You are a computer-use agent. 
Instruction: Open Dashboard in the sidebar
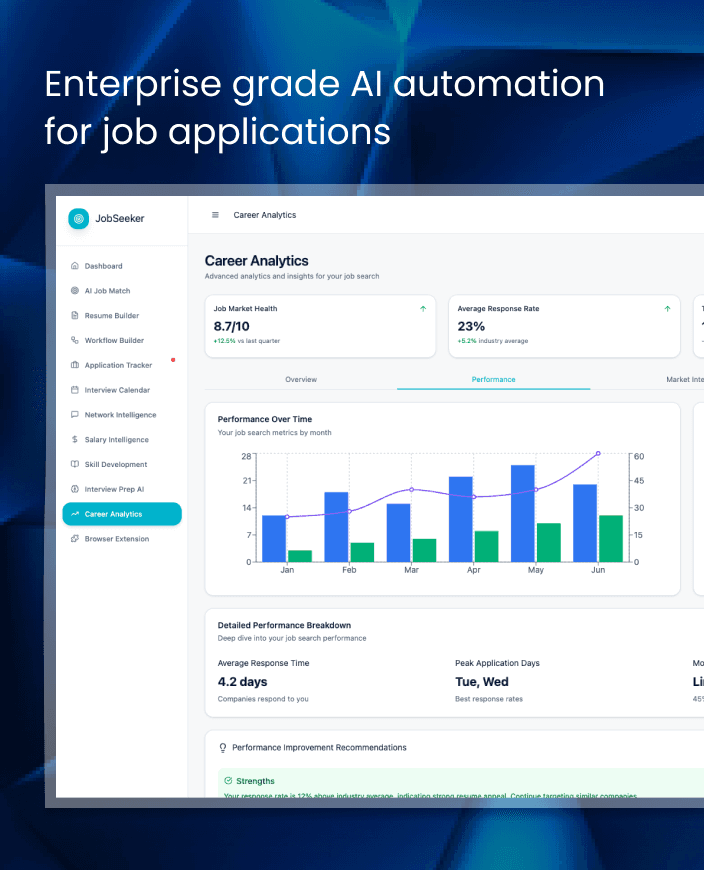(122, 266)
